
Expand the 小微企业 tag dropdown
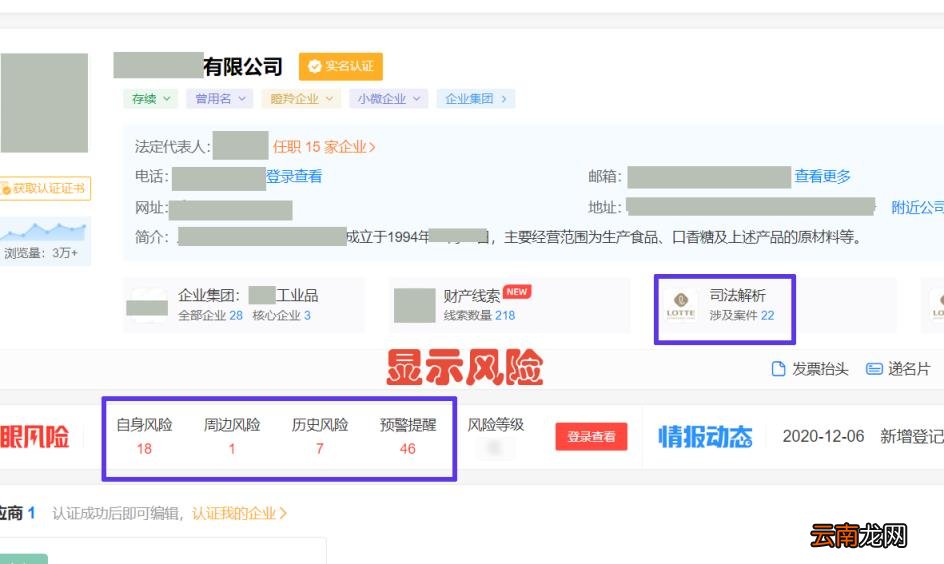(x=388, y=99)
